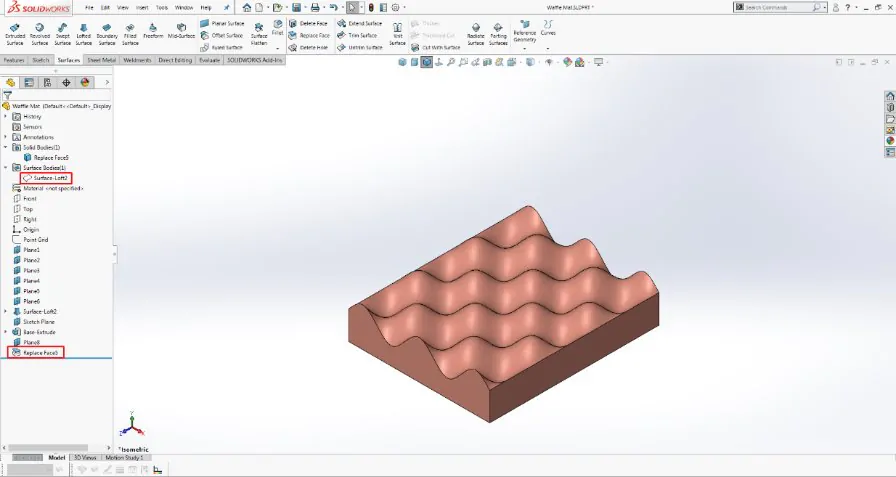Viewport: 896px width, 477px height.
Task: Collapse the Surface Bodies(1) folder
Action: click(6, 168)
